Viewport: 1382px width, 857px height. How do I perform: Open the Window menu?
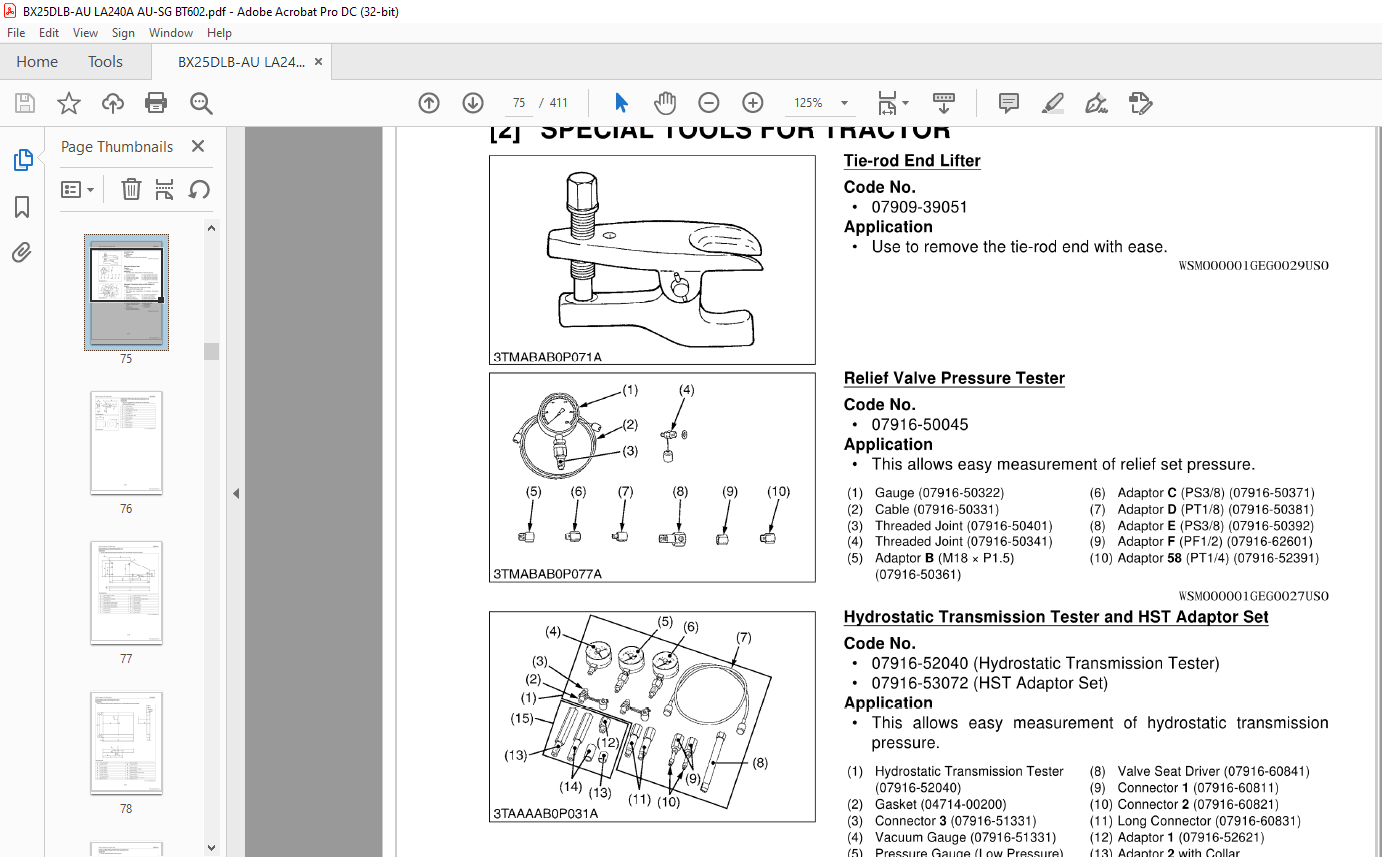171,33
